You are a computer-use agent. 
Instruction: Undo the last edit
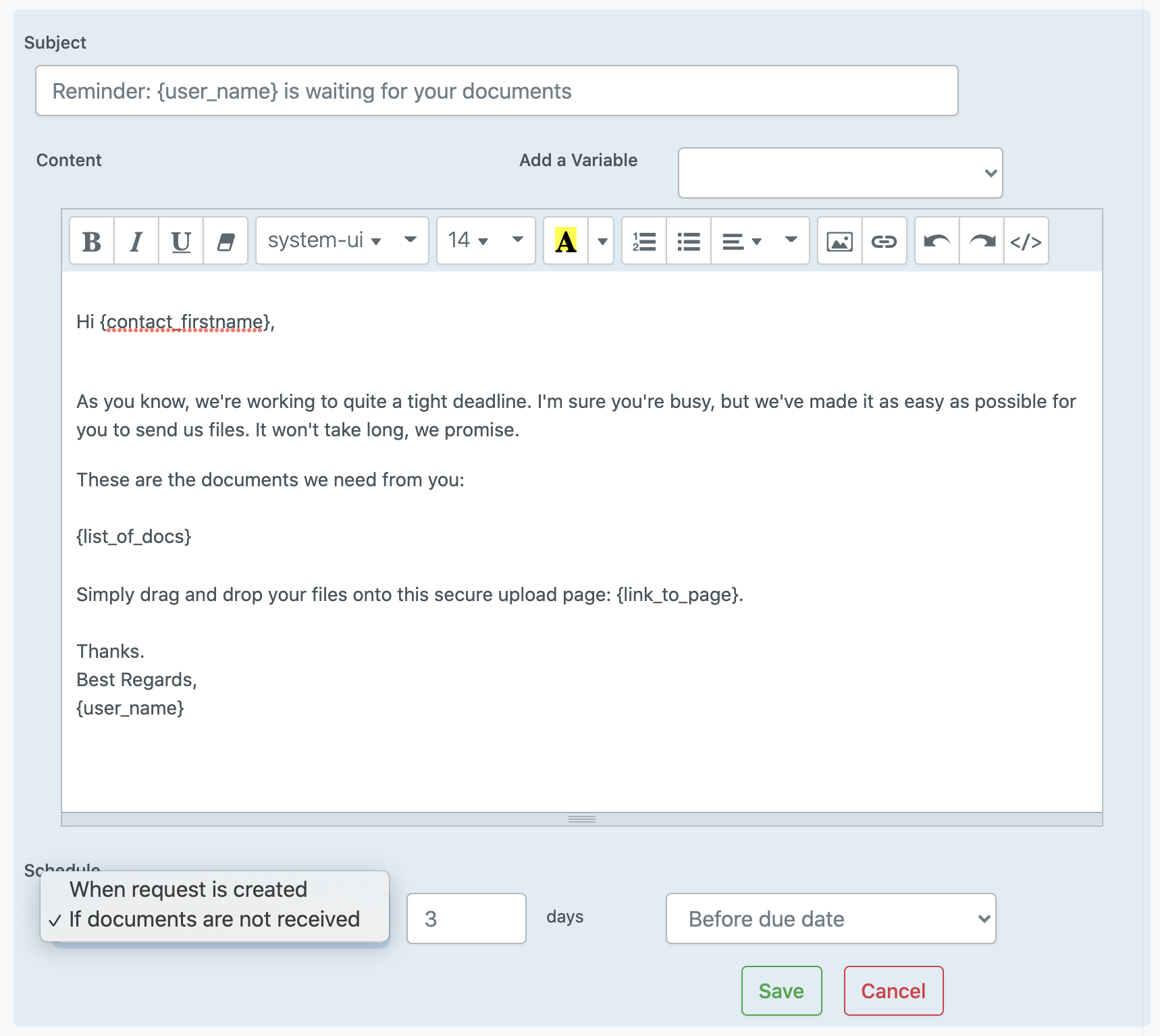coord(936,240)
